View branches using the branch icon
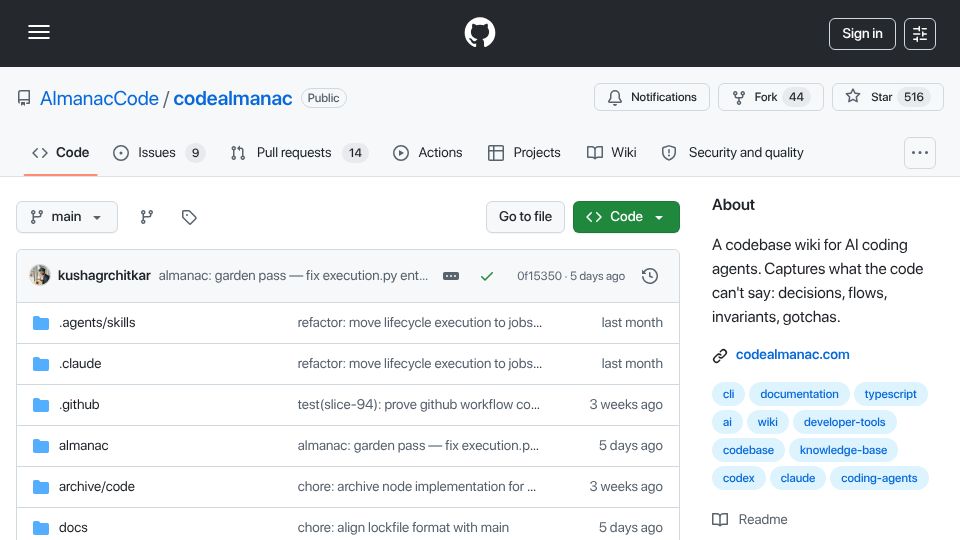 (x=146, y=217)
